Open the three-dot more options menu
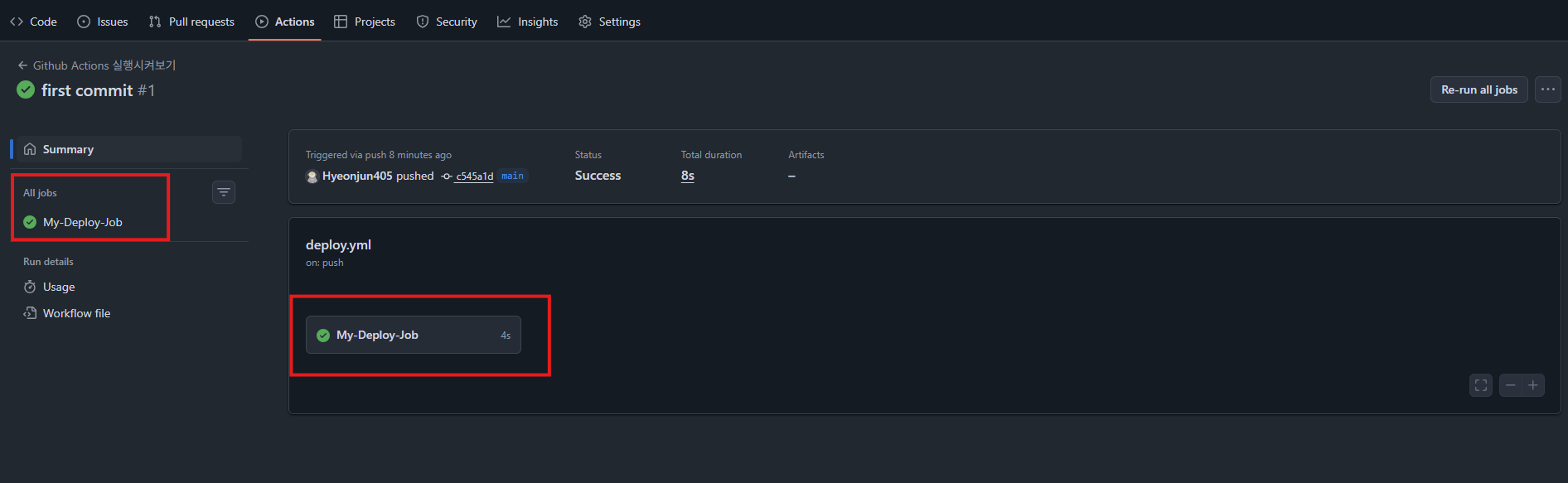 (x=1547, y=89)
